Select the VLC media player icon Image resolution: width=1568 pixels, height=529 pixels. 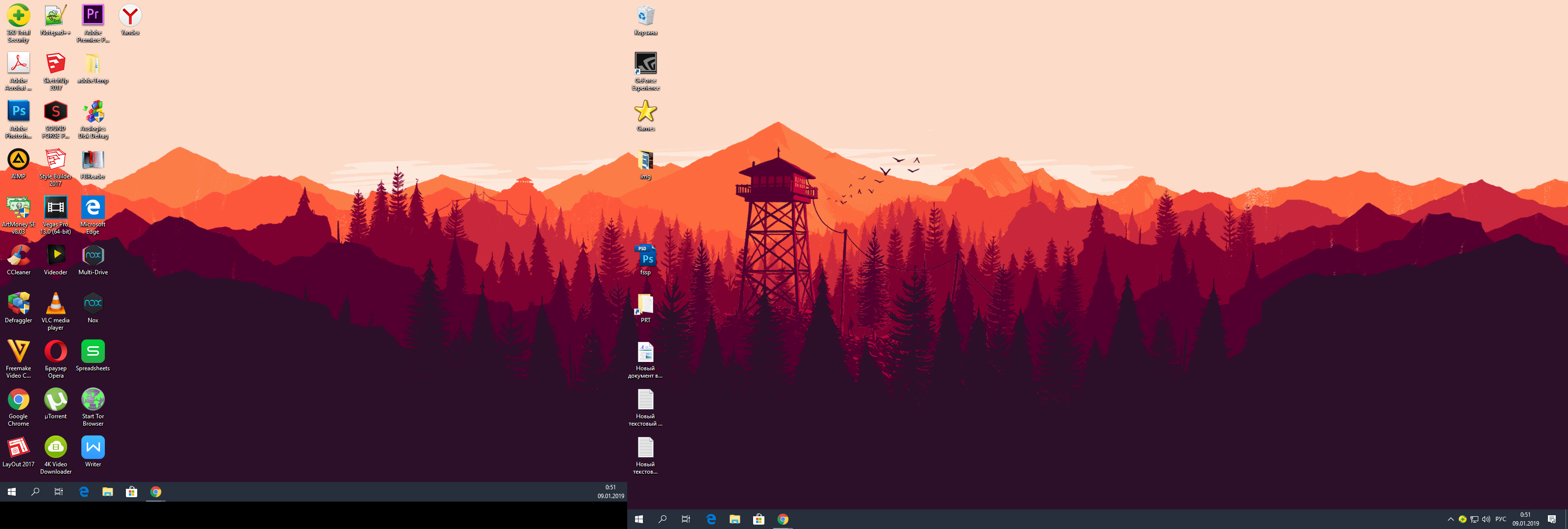click(55, 312)
